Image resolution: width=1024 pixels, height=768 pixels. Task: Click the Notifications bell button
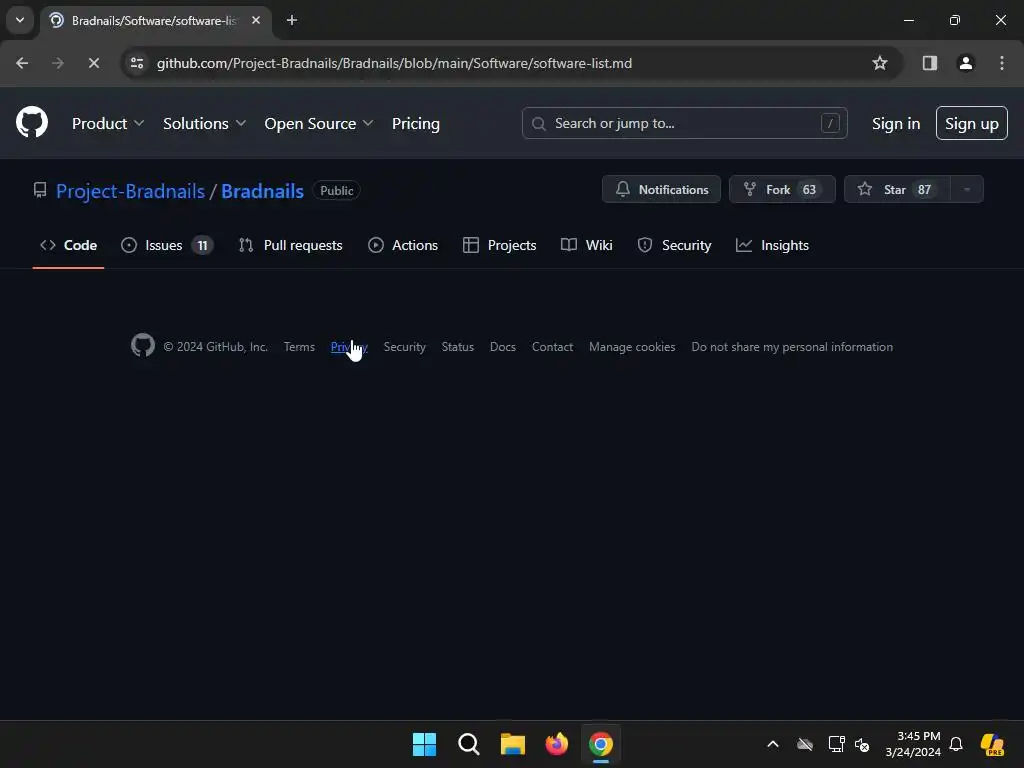pyautogui.click(x=661, y=189)
